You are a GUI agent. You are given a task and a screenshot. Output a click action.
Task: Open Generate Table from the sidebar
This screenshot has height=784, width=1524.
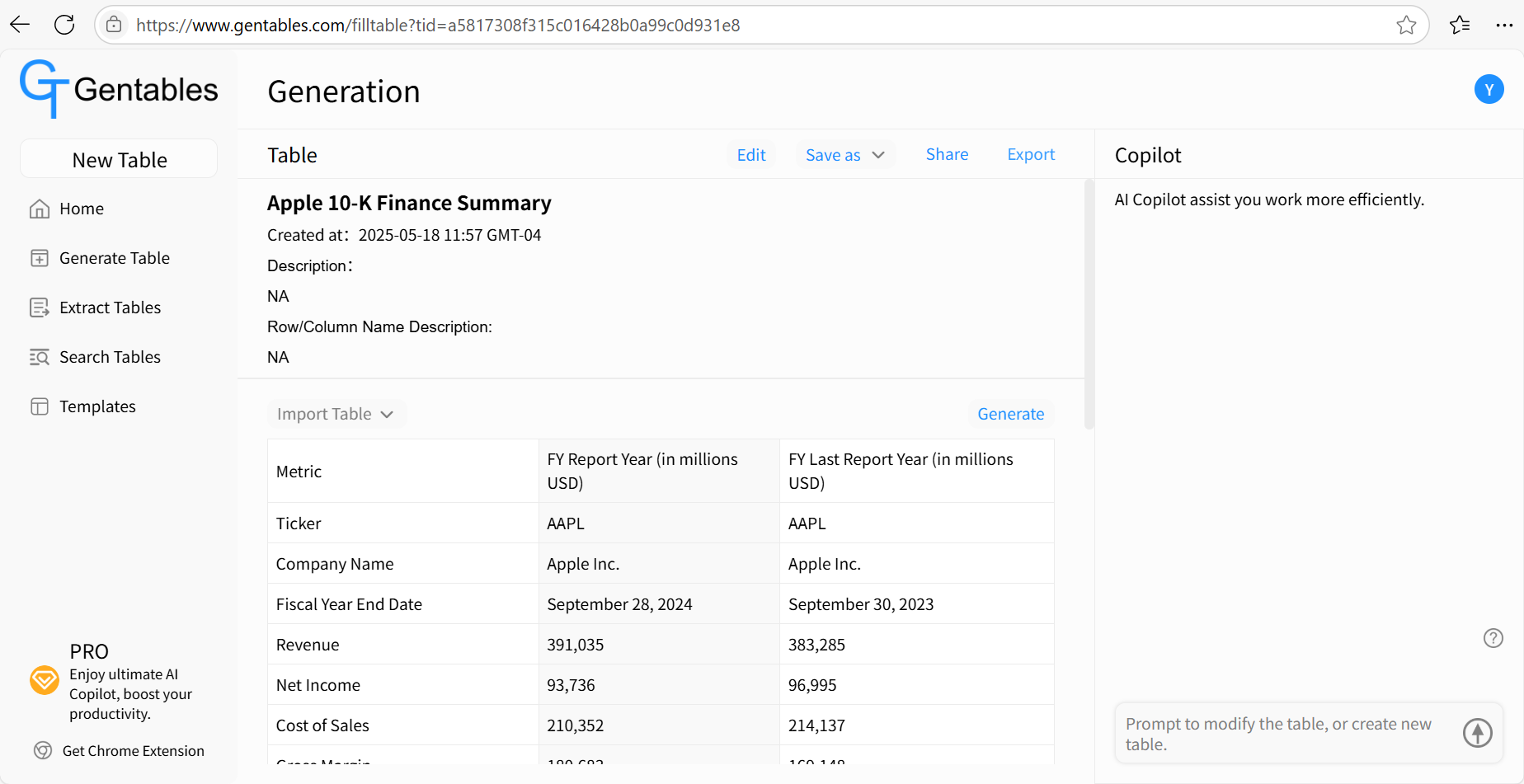(99, 258)
